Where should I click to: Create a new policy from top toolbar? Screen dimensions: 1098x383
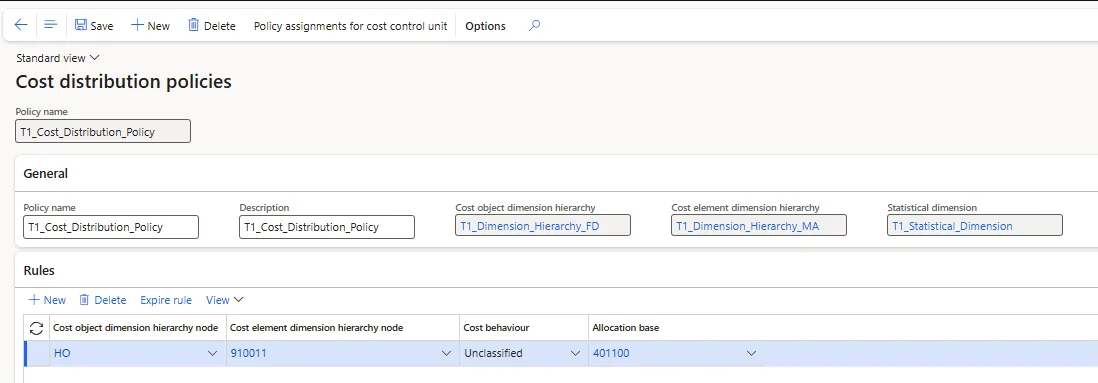click(151, 25)
